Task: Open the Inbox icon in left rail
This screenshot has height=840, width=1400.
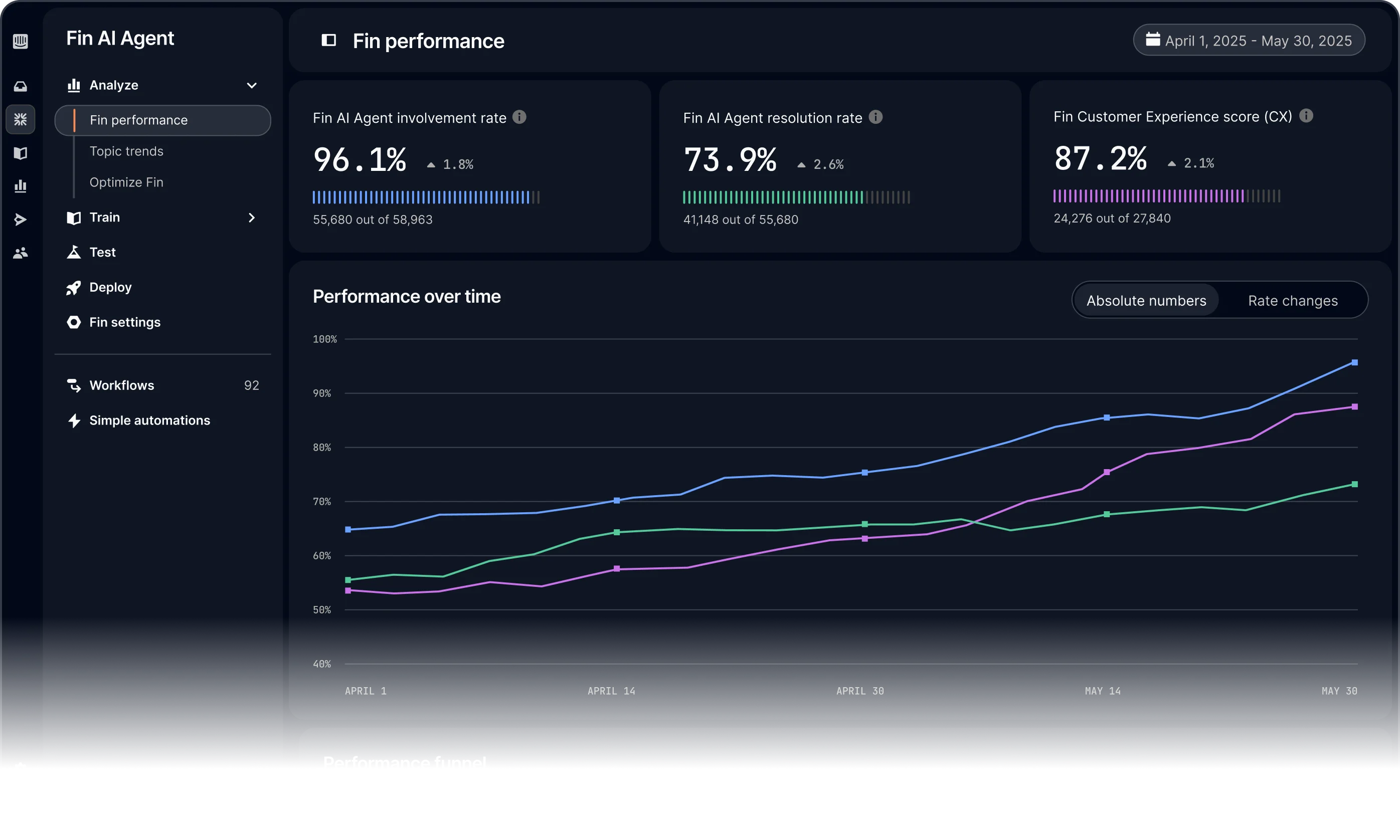Action: tap(21, 87)
